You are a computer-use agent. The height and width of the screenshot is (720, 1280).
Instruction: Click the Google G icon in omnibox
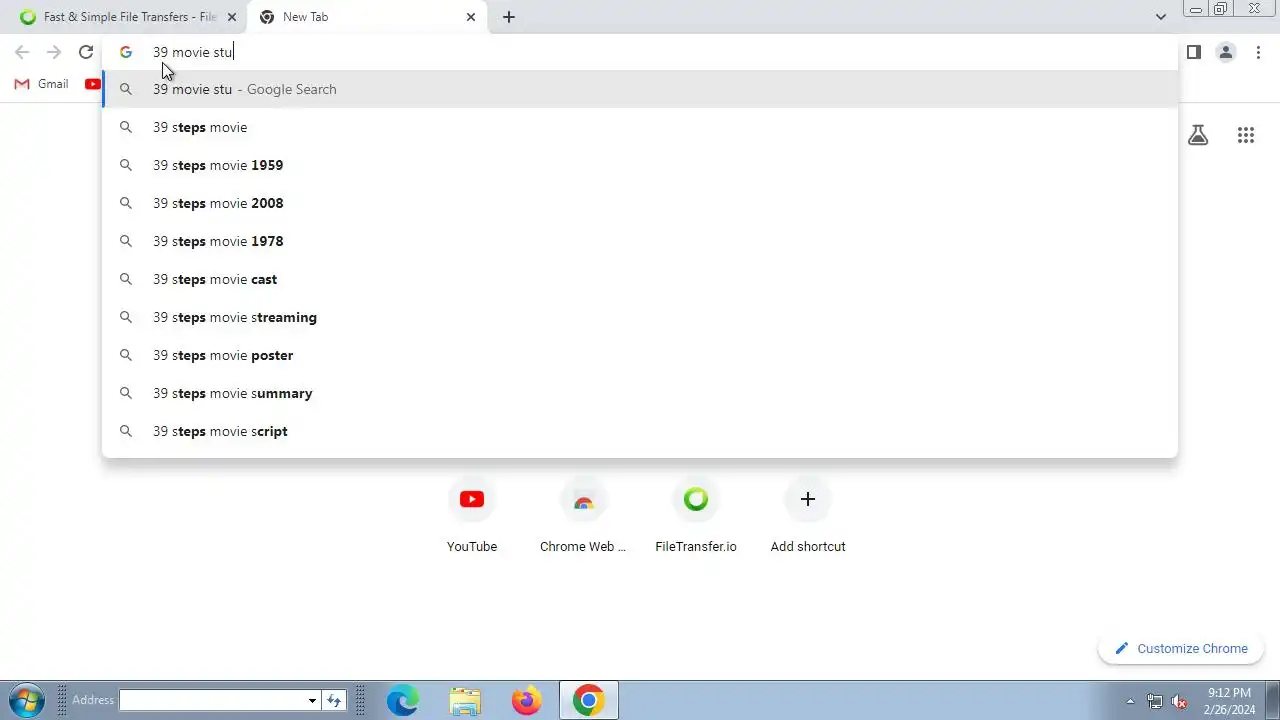[x=126, y=52]
